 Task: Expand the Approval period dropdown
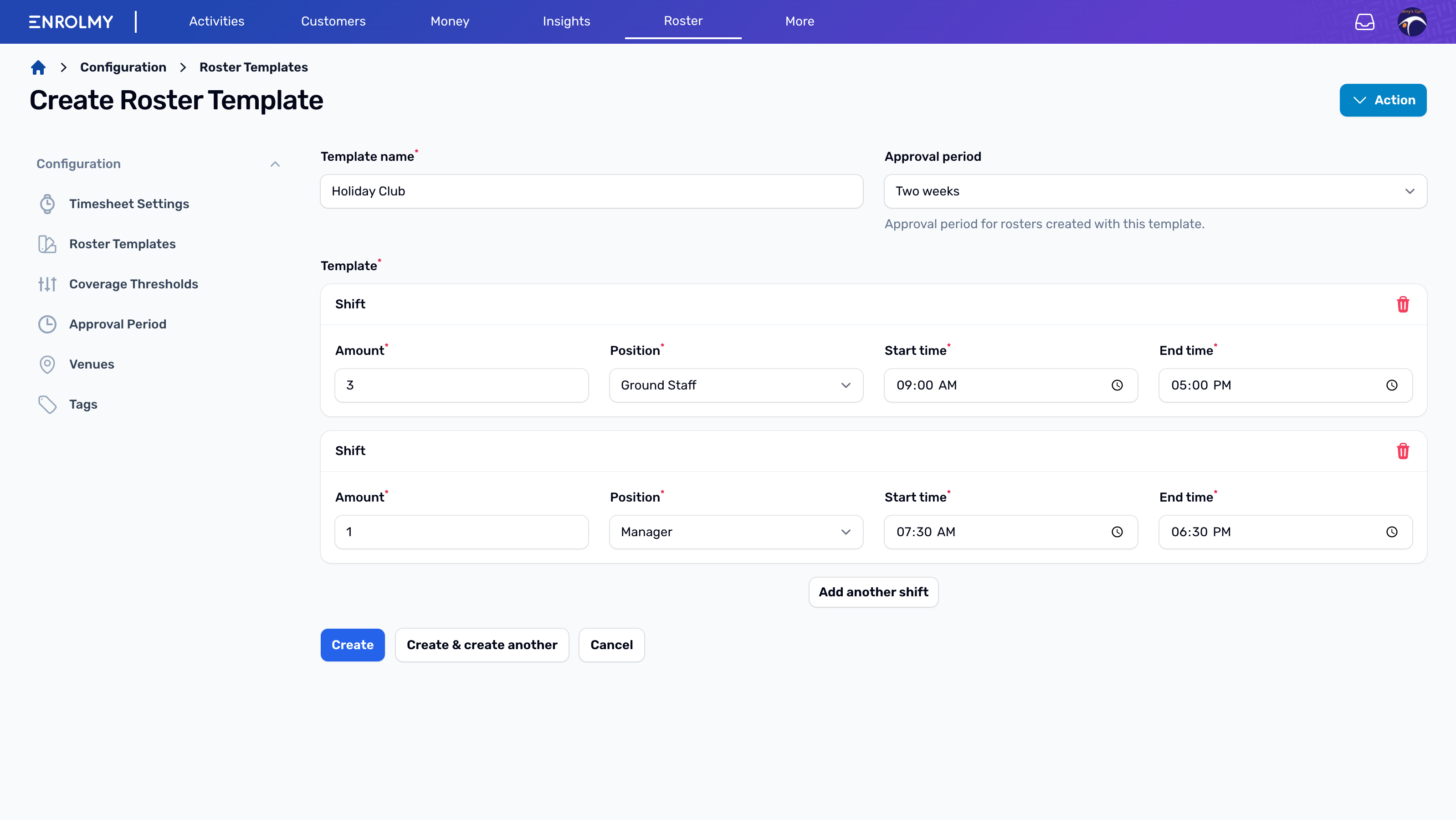[x=1156, y=191]
